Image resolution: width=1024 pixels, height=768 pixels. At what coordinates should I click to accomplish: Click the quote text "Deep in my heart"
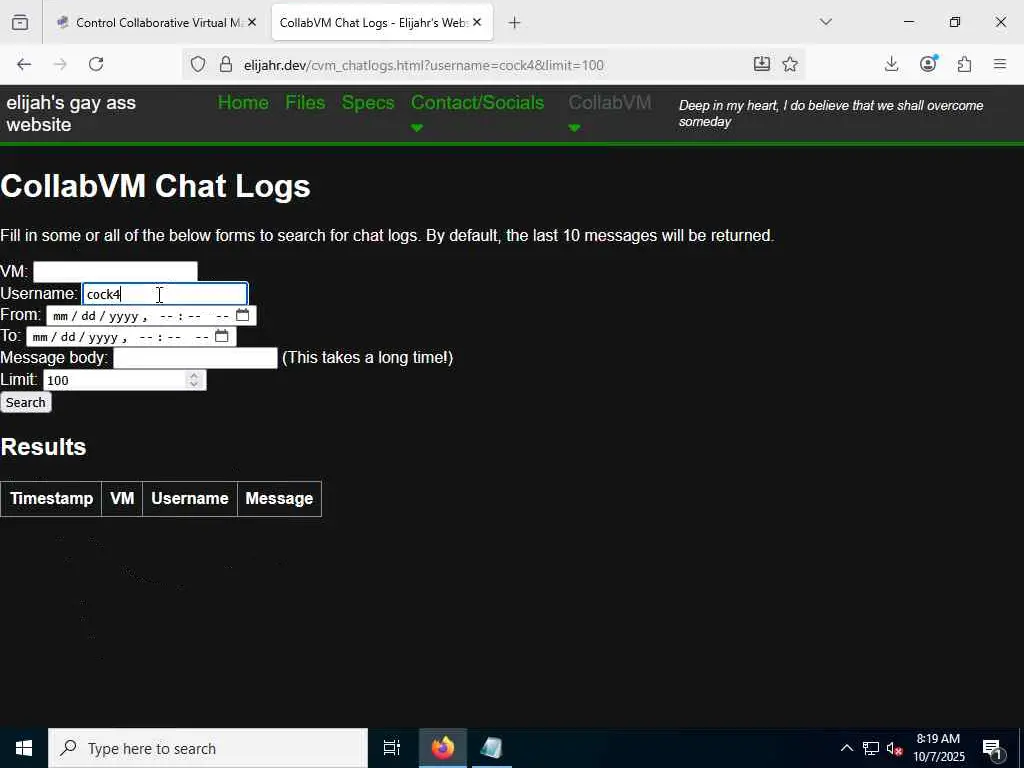pos(831,114)
